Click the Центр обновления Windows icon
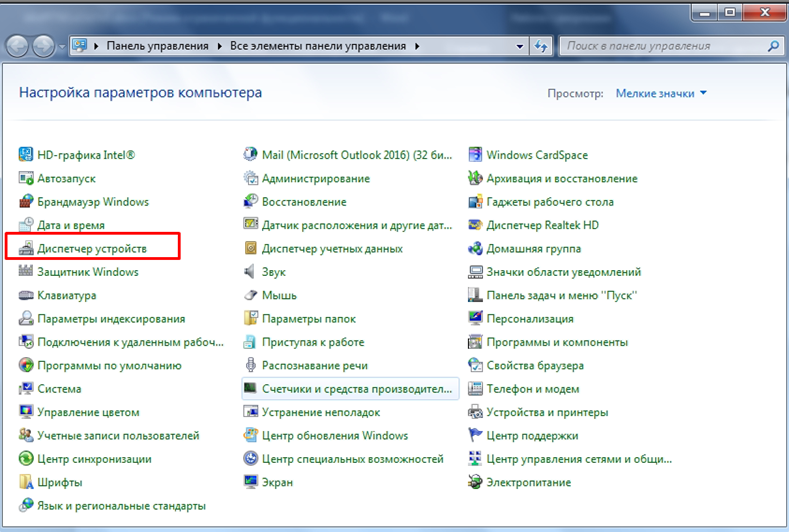The width and height of the screenshot is (789, 532). [x=250, y=435]
